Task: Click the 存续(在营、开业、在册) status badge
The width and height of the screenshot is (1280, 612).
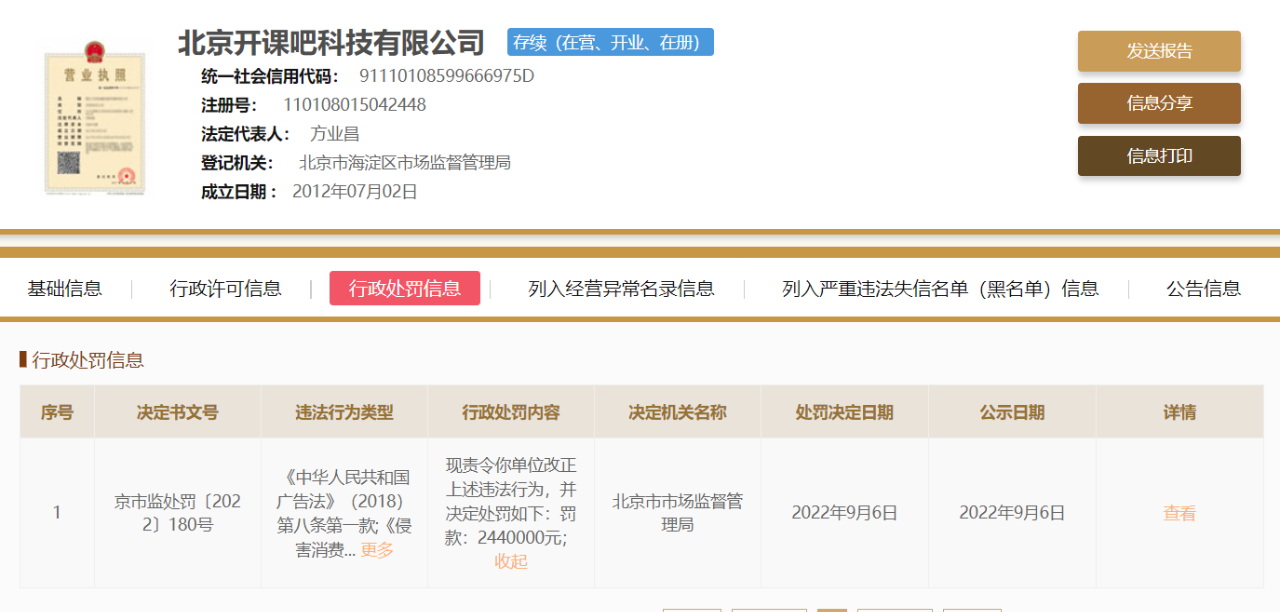Action: [611, 42]
